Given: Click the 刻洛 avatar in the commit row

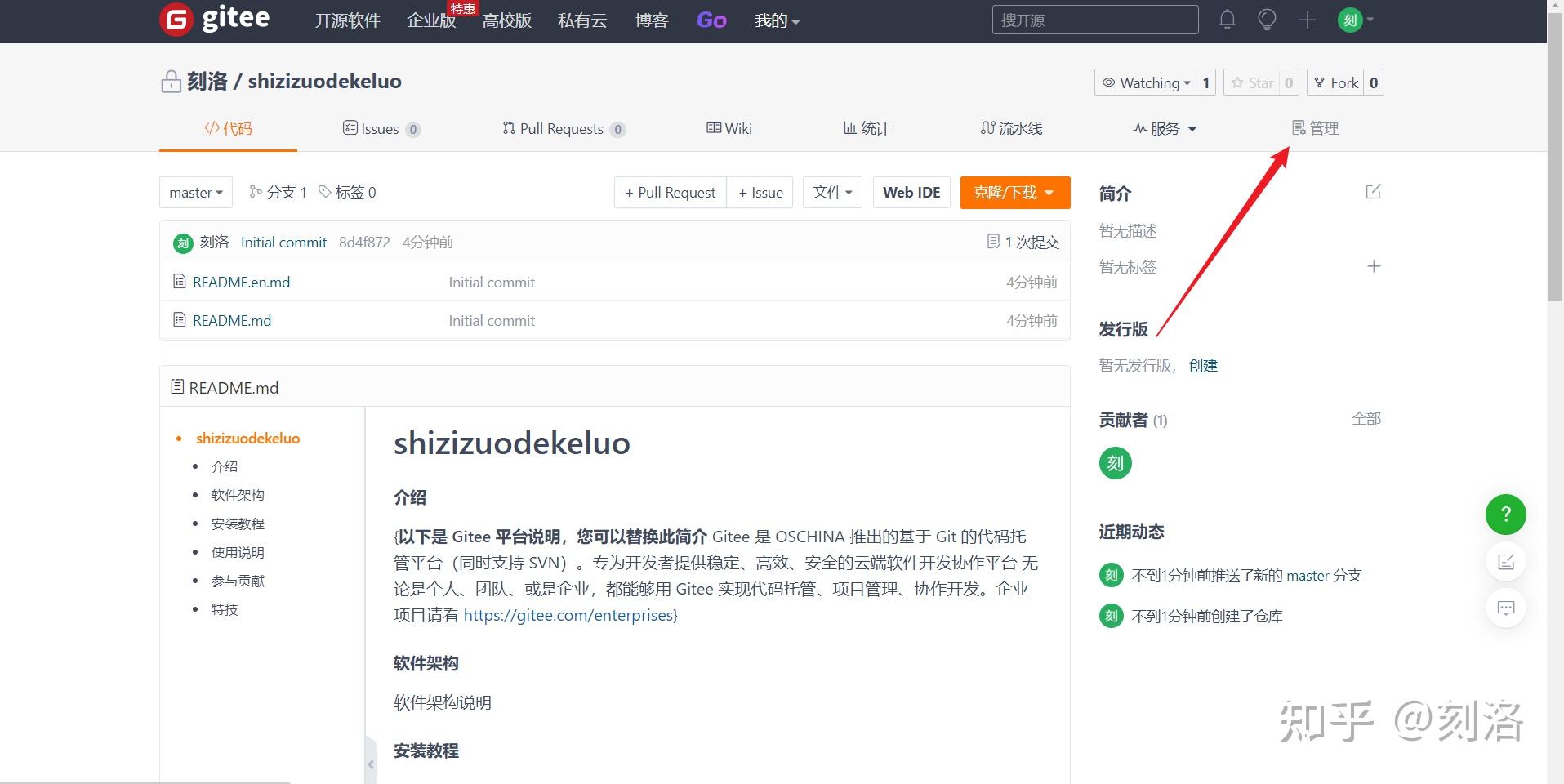Looking at the screenshot, I should tap(183, 243).
